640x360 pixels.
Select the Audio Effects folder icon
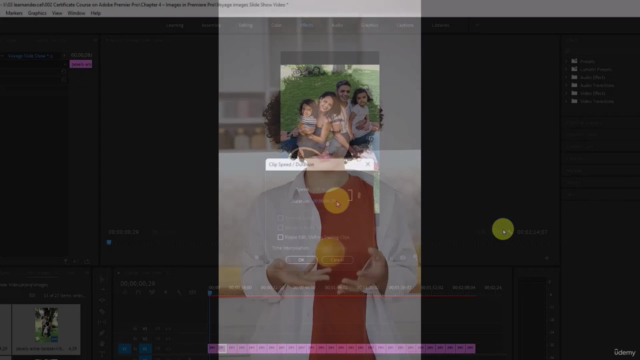pyautogui.click(x=574, y=77)
